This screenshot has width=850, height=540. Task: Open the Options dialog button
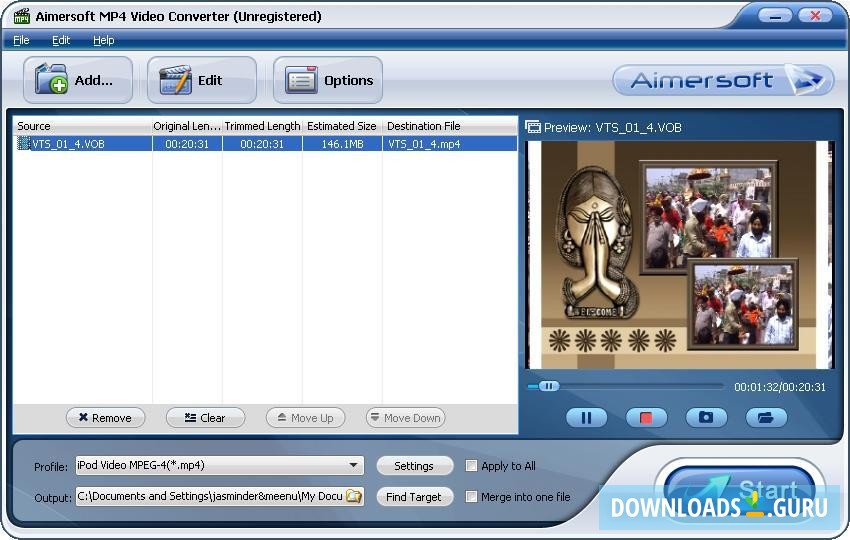click(x=328, y=80)
